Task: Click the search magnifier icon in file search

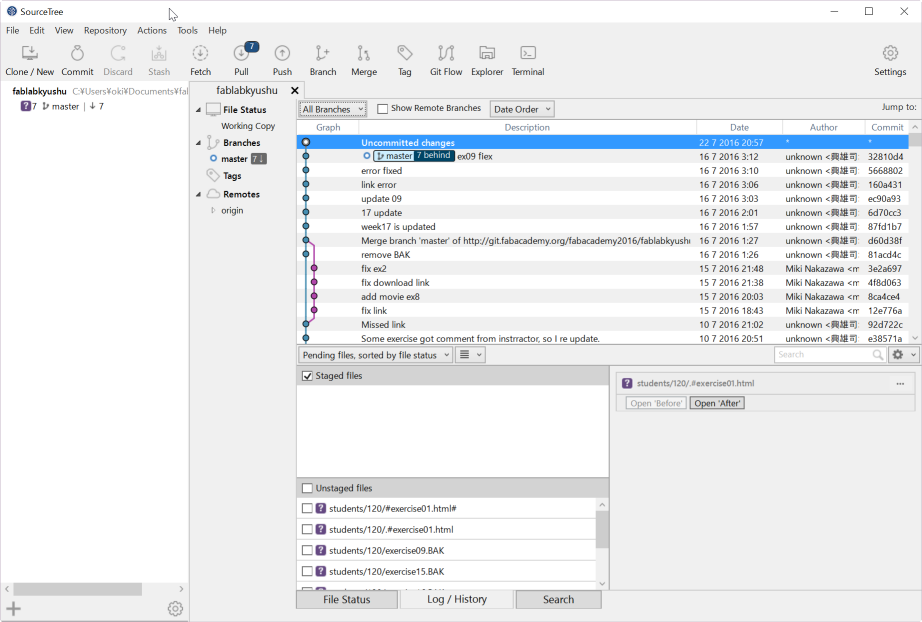Action: (x=878, y=355)
